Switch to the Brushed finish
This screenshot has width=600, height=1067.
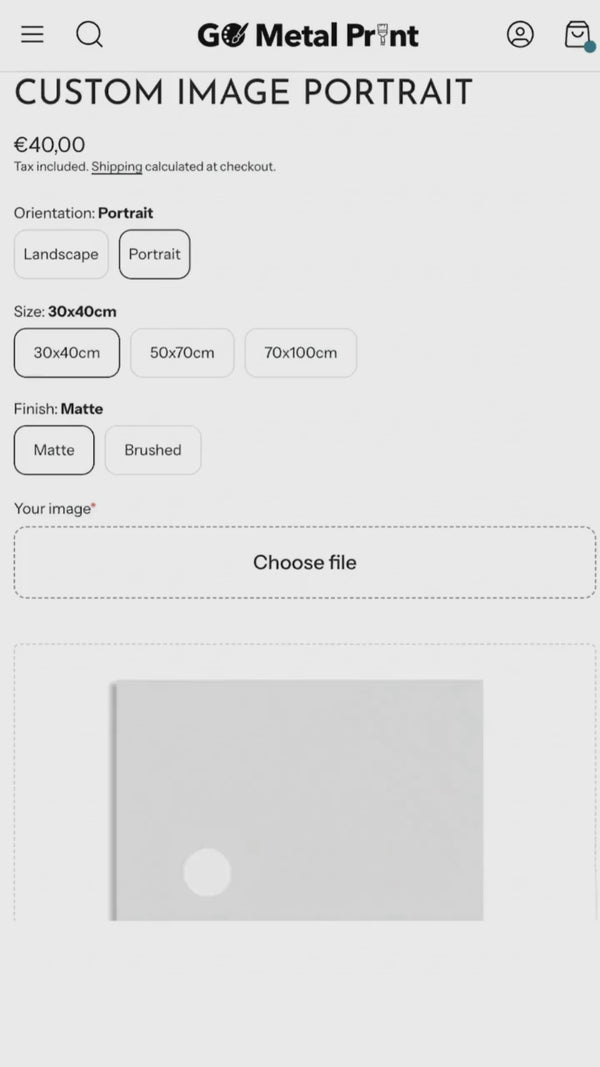tap(153, 450)
